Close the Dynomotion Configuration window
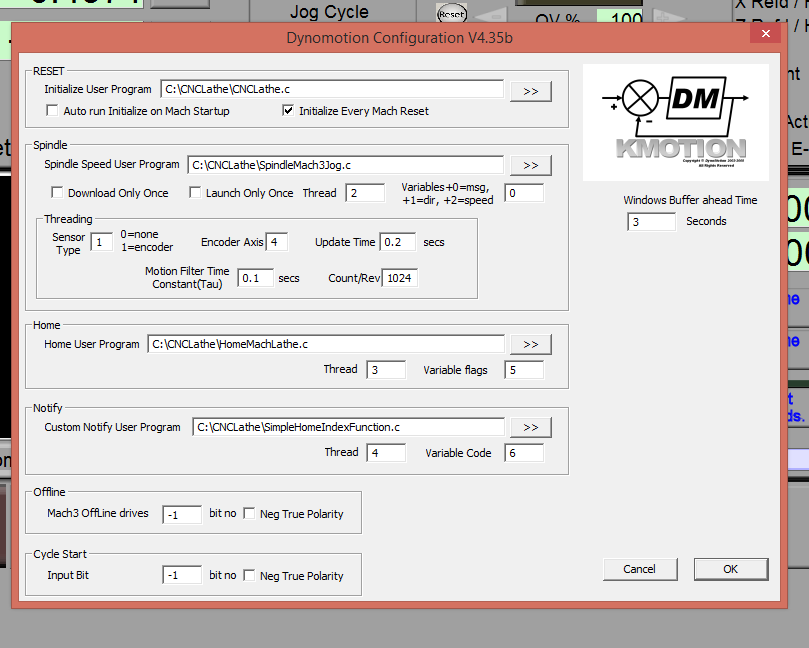Image resolution: width=809 pixels, height=648 pixels. (x=767, y=34)
